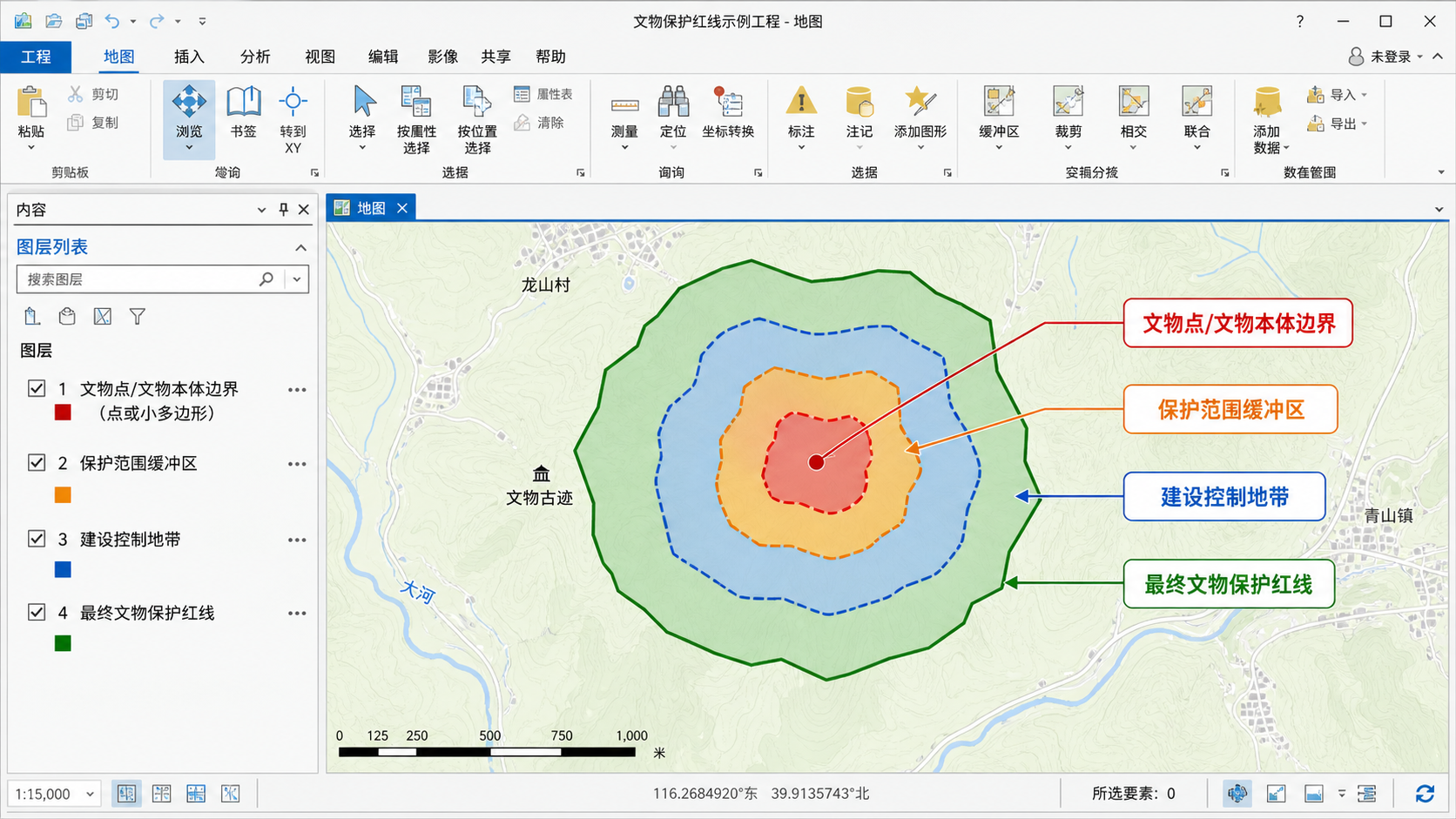Switch to the 视图 ribbon tab

point(320,57)
